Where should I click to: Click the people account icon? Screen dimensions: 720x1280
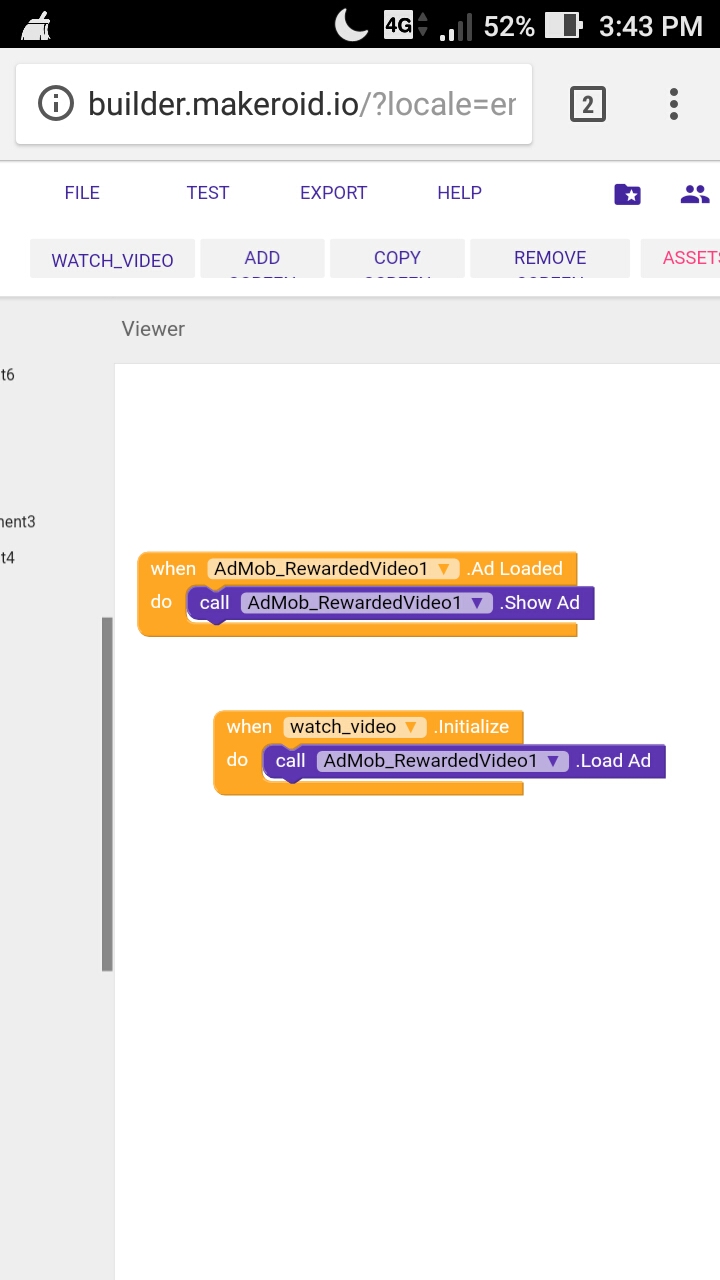click(694, 194)
